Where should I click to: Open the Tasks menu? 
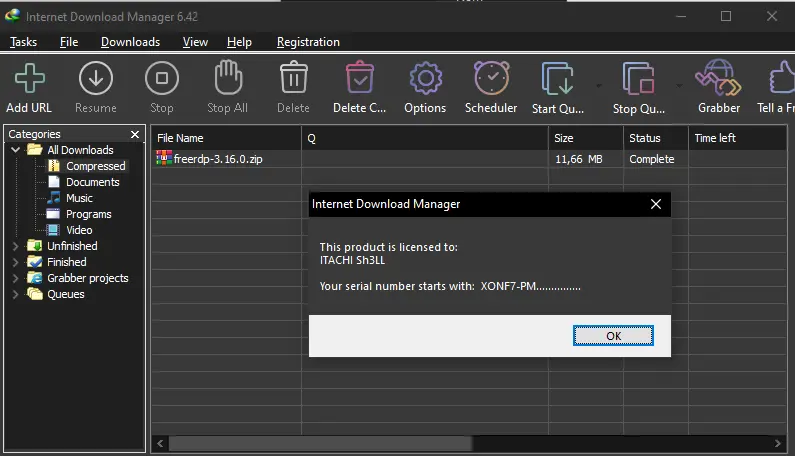click(23, 42)
